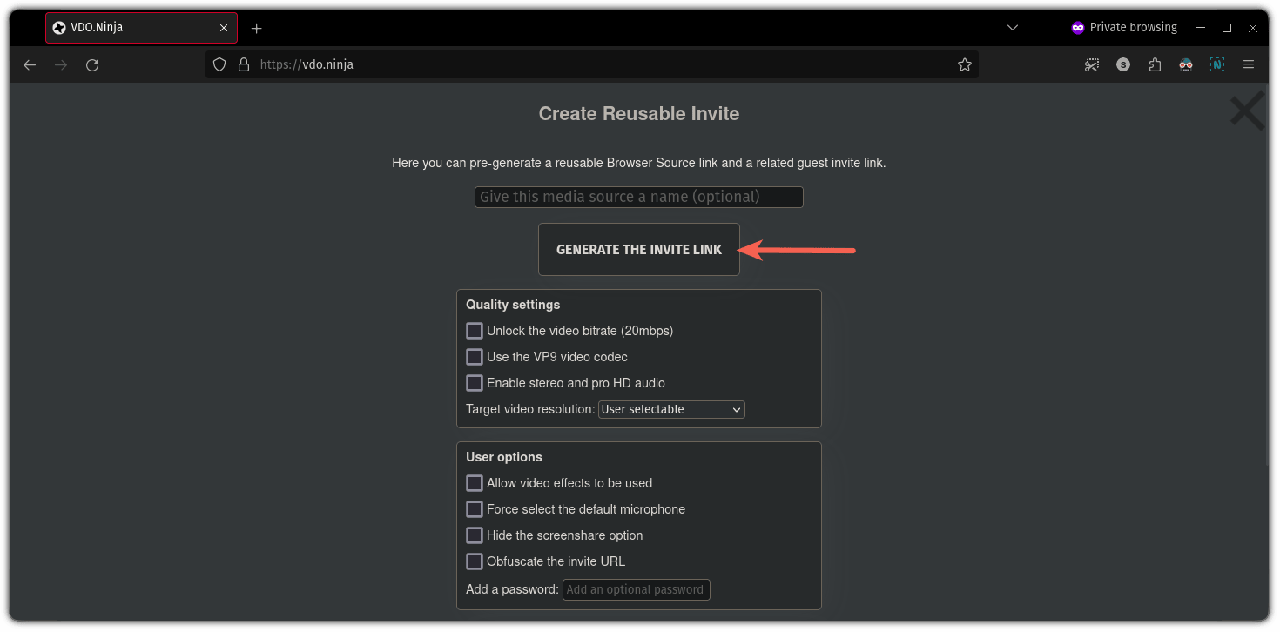
Task: Click the browser back arrow
Action: 30,65
